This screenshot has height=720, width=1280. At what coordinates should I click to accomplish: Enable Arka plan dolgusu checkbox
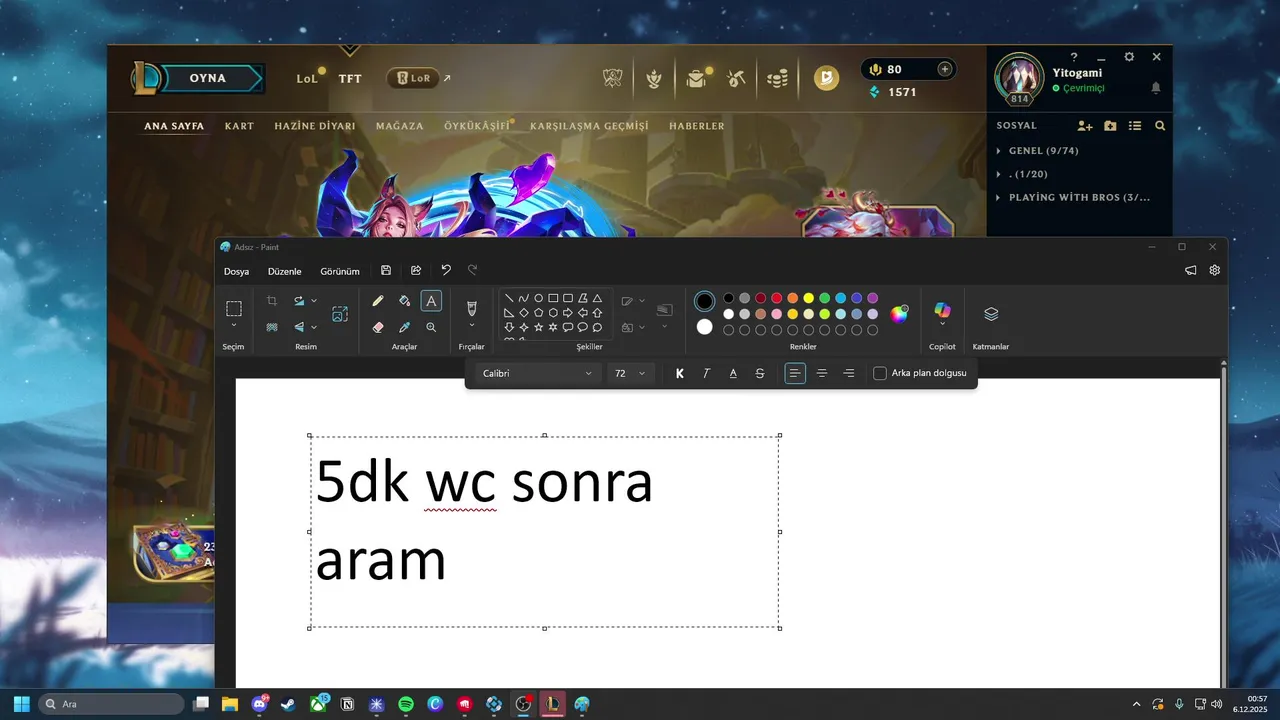[880, 373]
